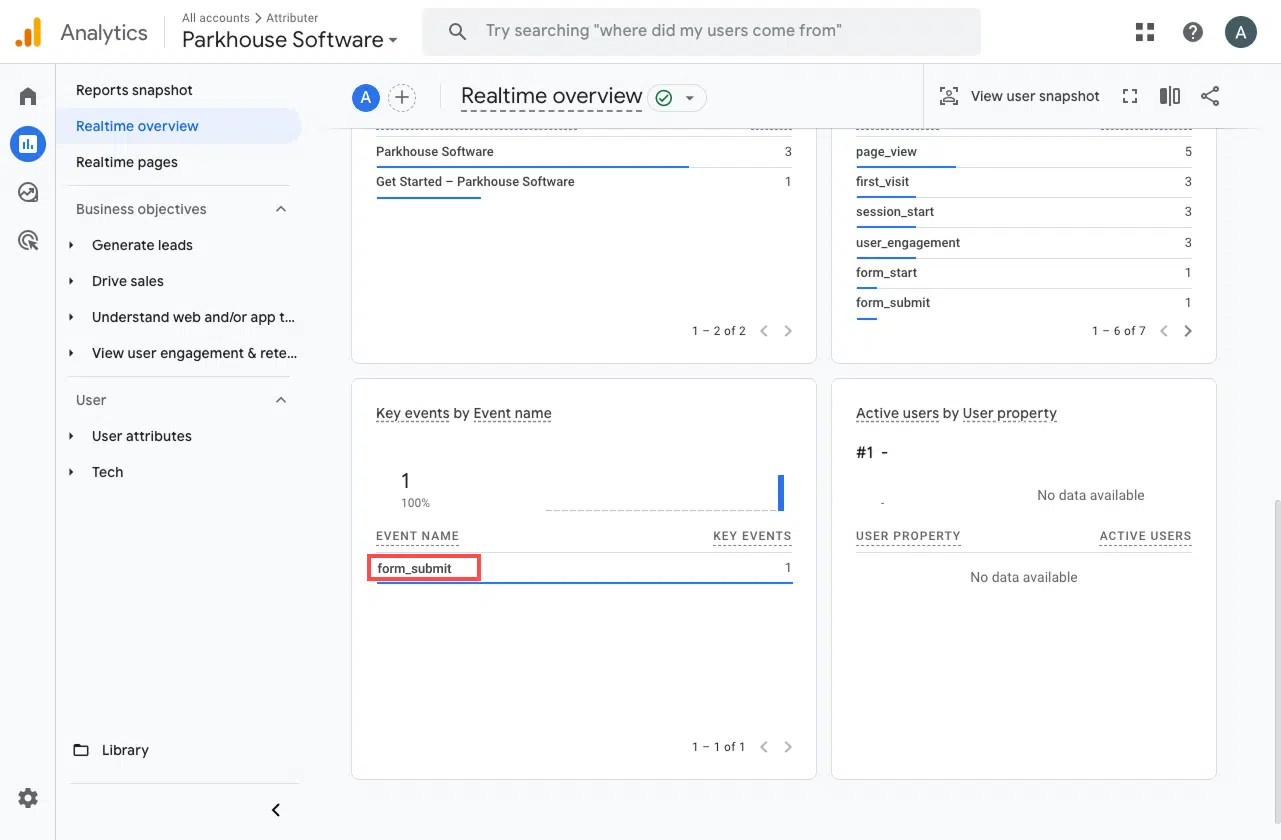
Task: Share this Realtime report
Action: pyautogui.click(x=1209, y=96)
